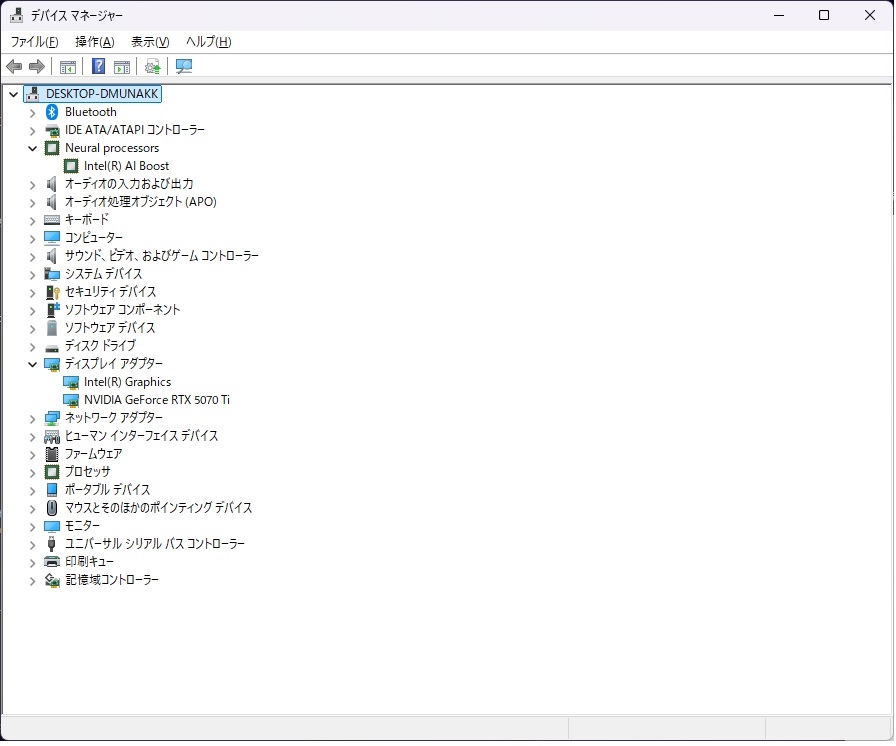
Task: Select the ネットワーク アダプター label
Action: click(114, 418)
